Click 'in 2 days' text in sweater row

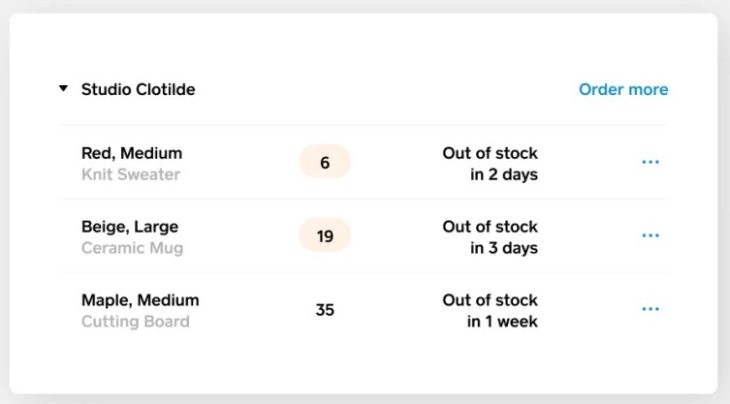point(503,175)
